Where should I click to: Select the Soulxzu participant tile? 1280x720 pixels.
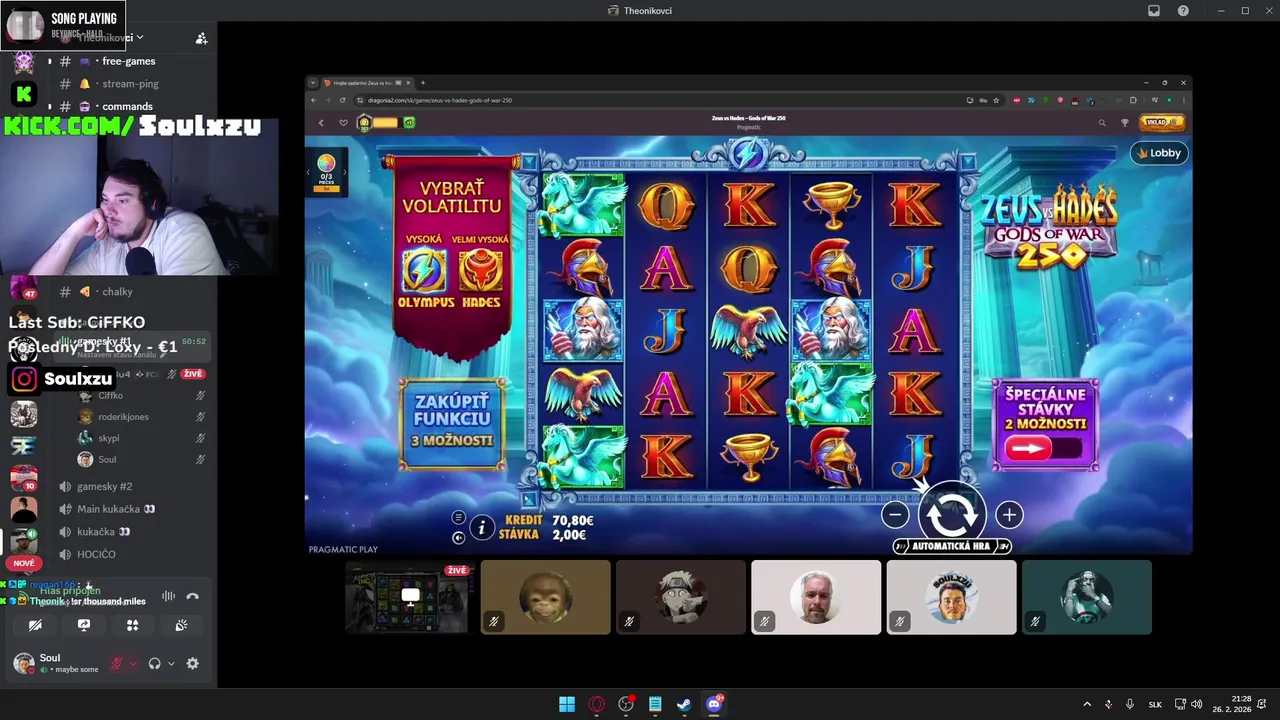pos(951,597)
